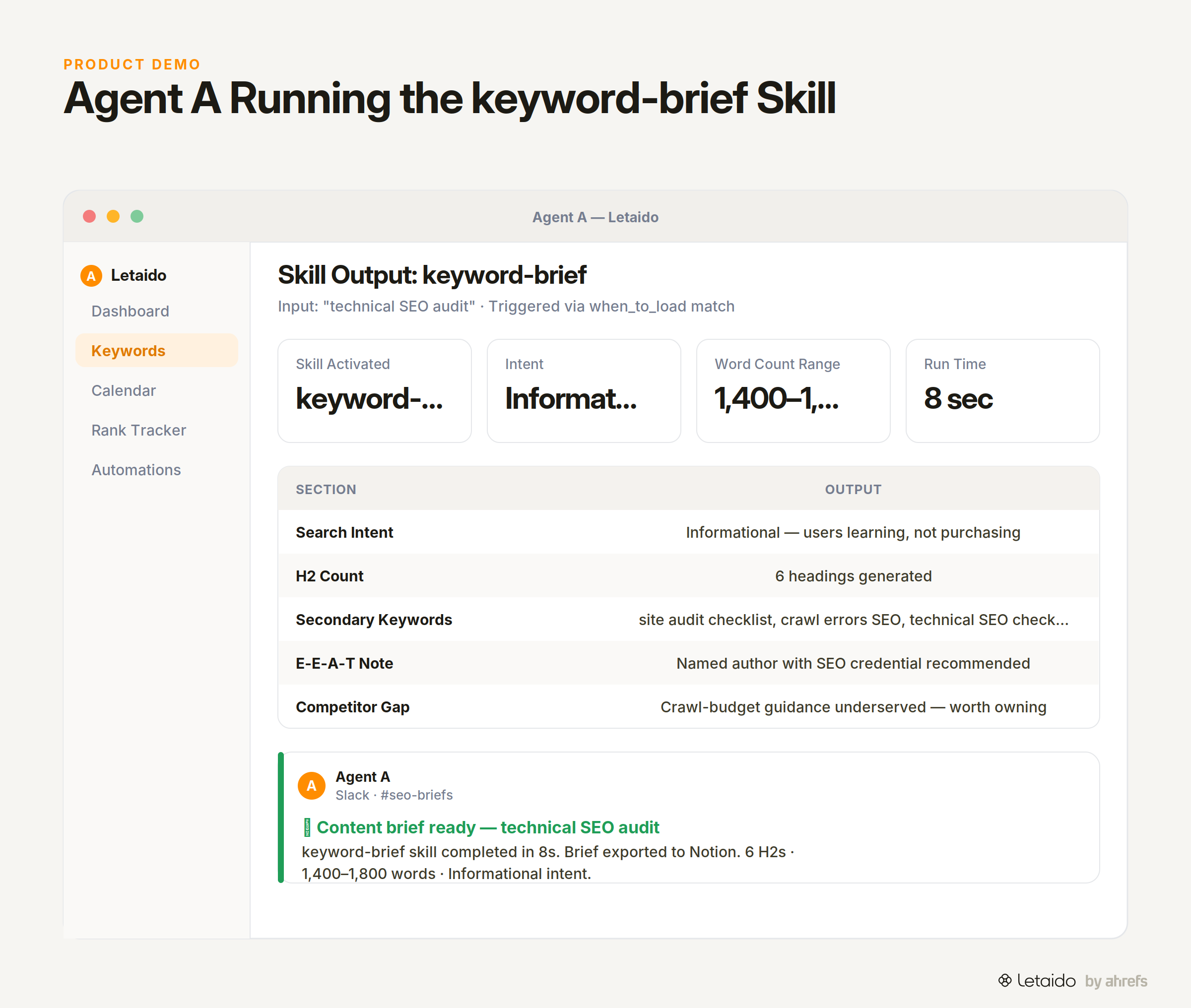Click the Agent A avatar in Slack message

pyautogui.click(x=312, y=786)
